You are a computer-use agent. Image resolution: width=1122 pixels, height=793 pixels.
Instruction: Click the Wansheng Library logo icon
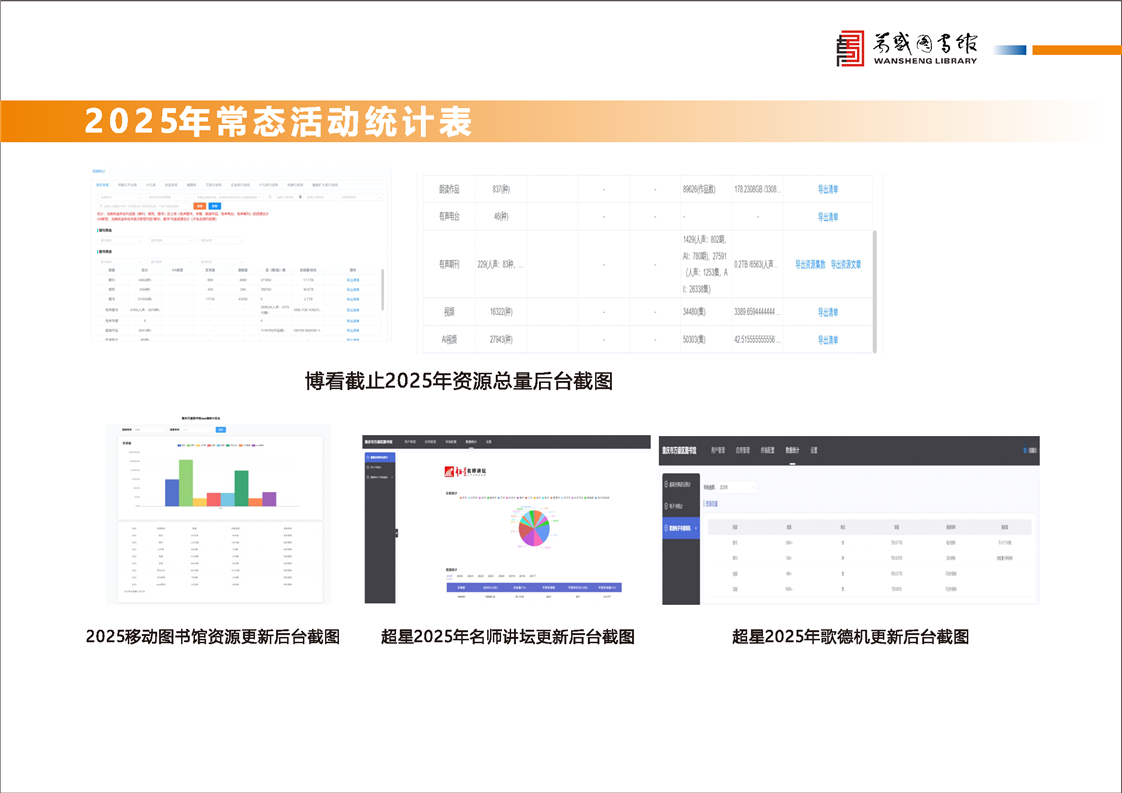point(849,48)
